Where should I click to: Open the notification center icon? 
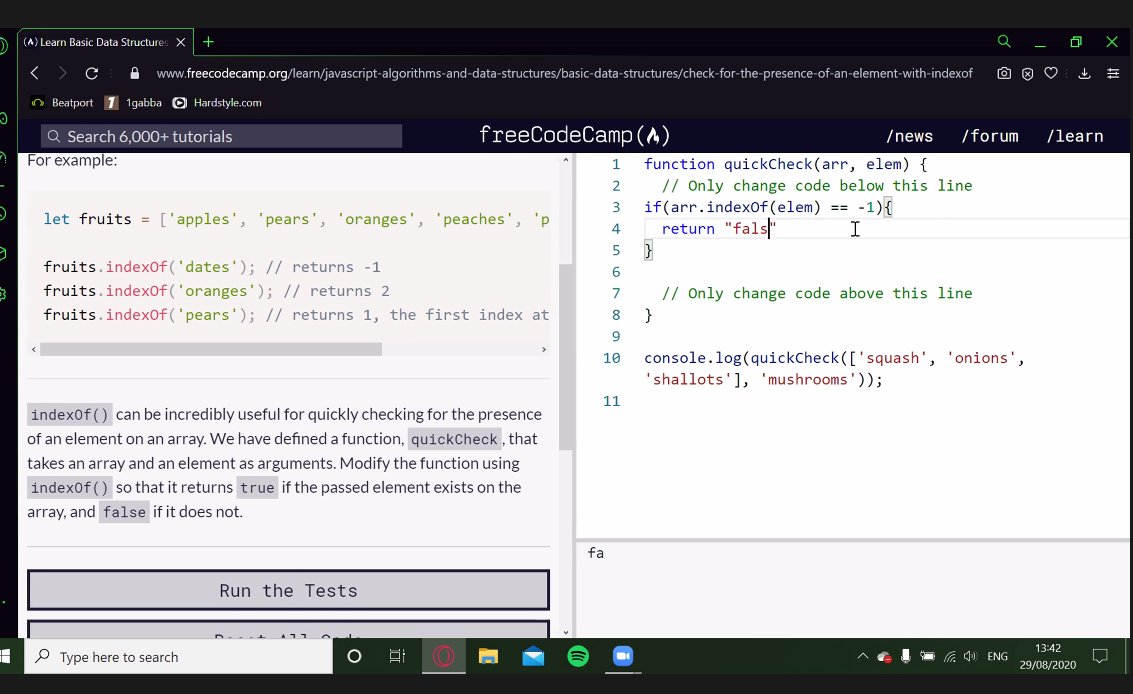(1100, 656)
